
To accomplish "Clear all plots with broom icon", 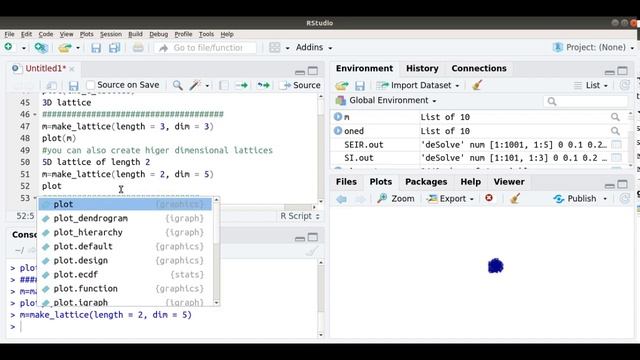I will point(515,198).
